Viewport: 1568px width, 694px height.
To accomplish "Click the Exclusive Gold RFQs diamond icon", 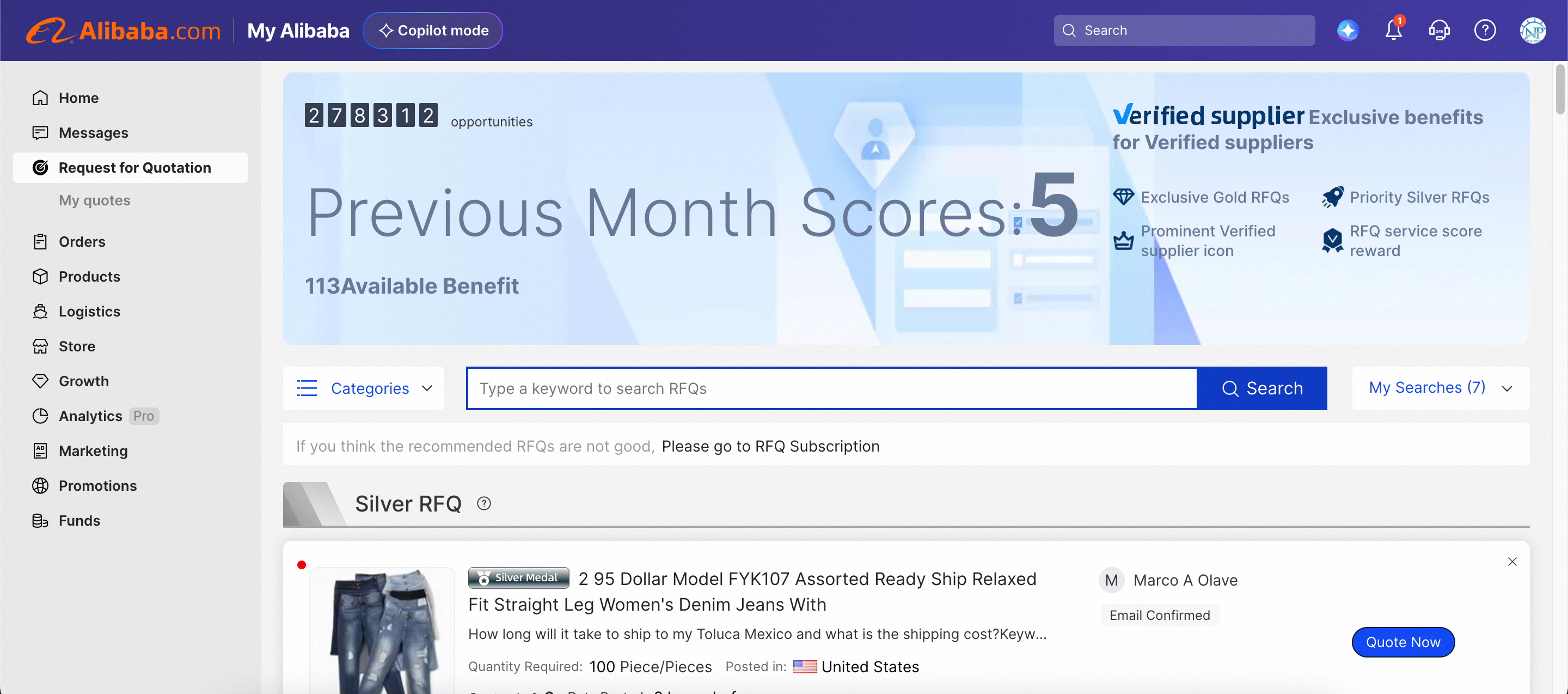I will tap(1123, 197).
